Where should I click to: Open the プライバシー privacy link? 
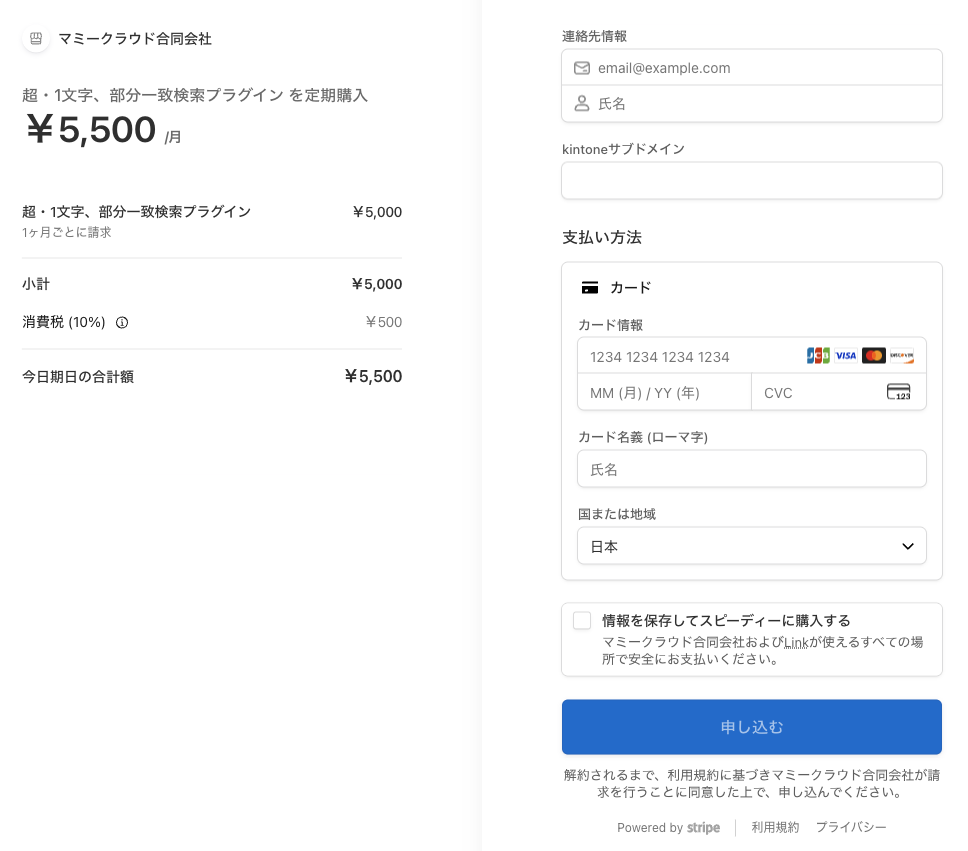851,827
